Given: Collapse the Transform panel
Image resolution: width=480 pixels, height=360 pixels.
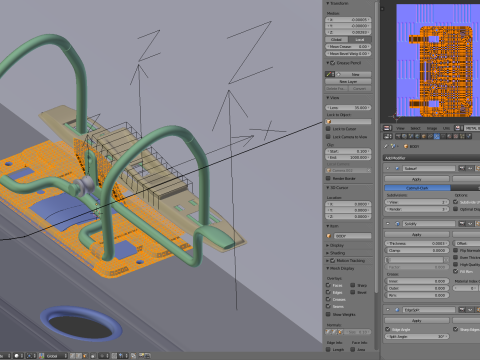Looking at the screenshot, I should [328, 3].
